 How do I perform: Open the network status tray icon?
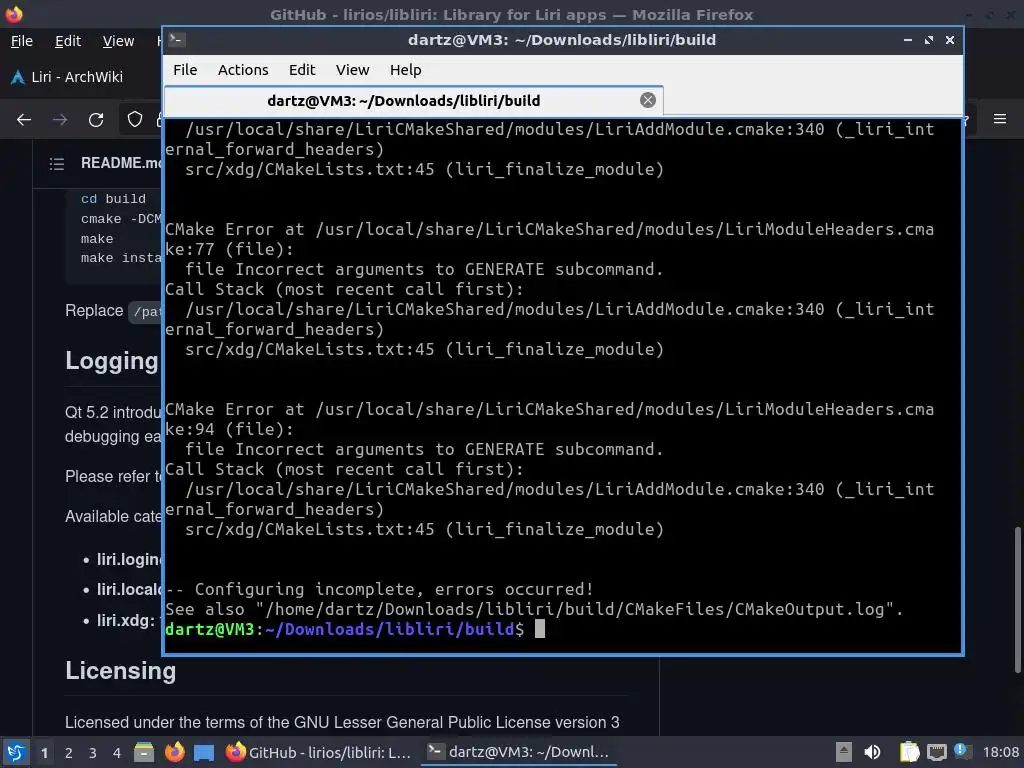pos(936,752)
